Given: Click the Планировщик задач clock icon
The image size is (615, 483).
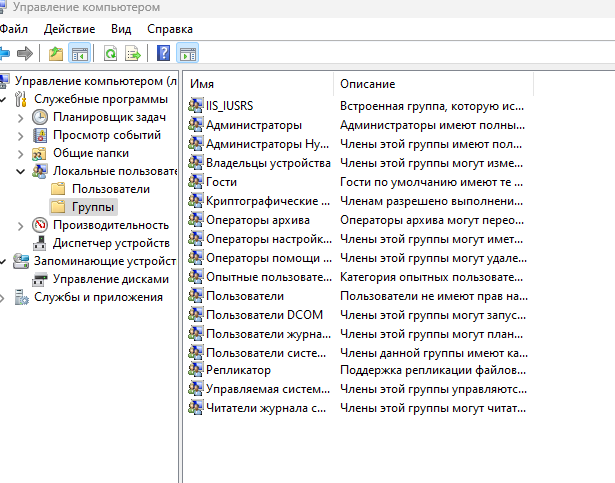Looking at the screenshot, I should [40, 117].
